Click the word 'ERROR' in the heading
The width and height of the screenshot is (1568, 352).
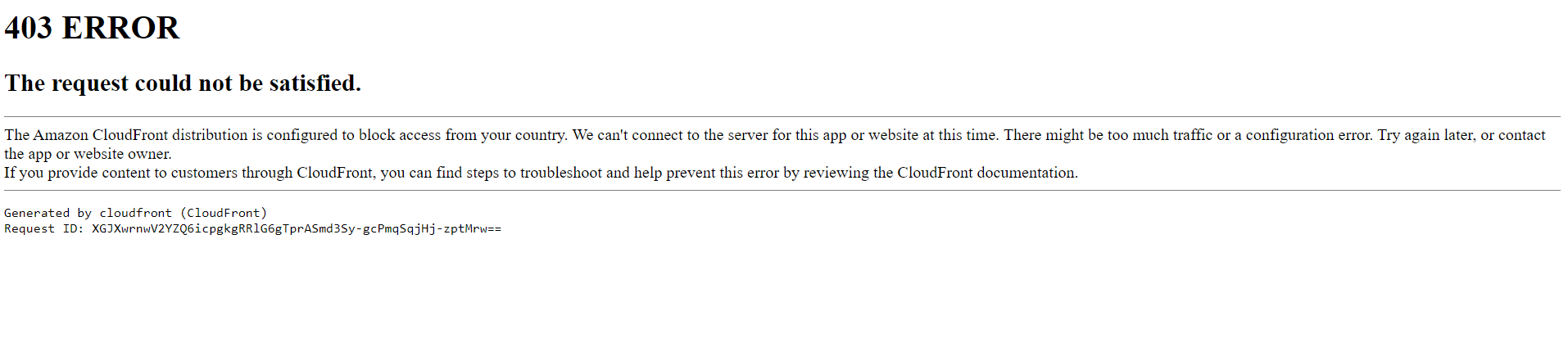point(120,28)
